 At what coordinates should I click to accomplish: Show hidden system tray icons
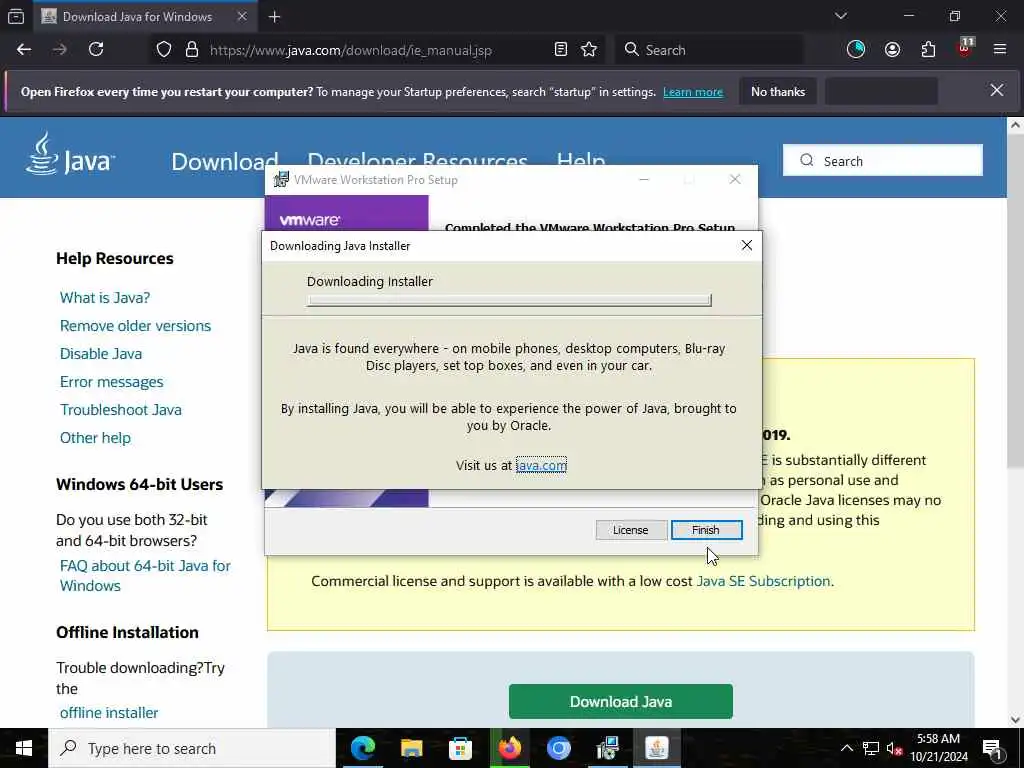(846, 748)
